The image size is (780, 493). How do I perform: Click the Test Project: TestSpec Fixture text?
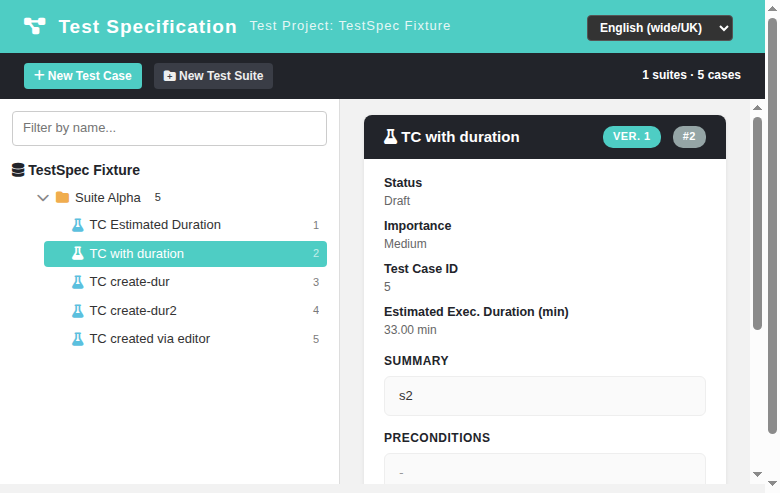point(350,26)
